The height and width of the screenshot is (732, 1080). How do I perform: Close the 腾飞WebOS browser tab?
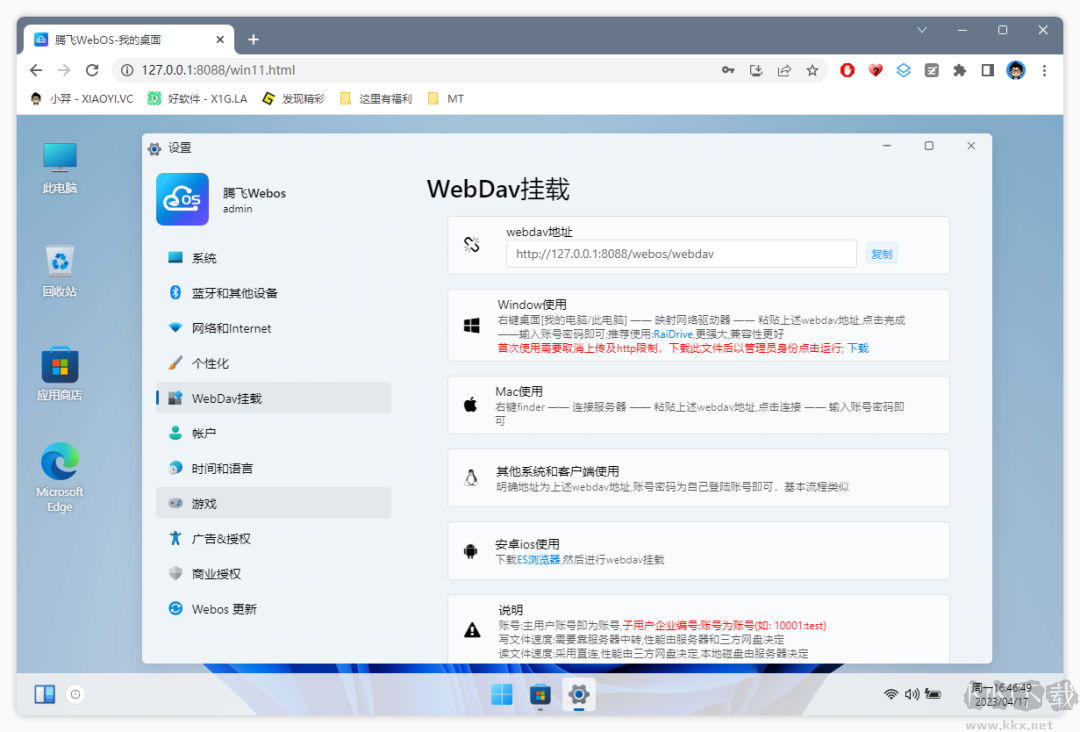coord(220,40)
